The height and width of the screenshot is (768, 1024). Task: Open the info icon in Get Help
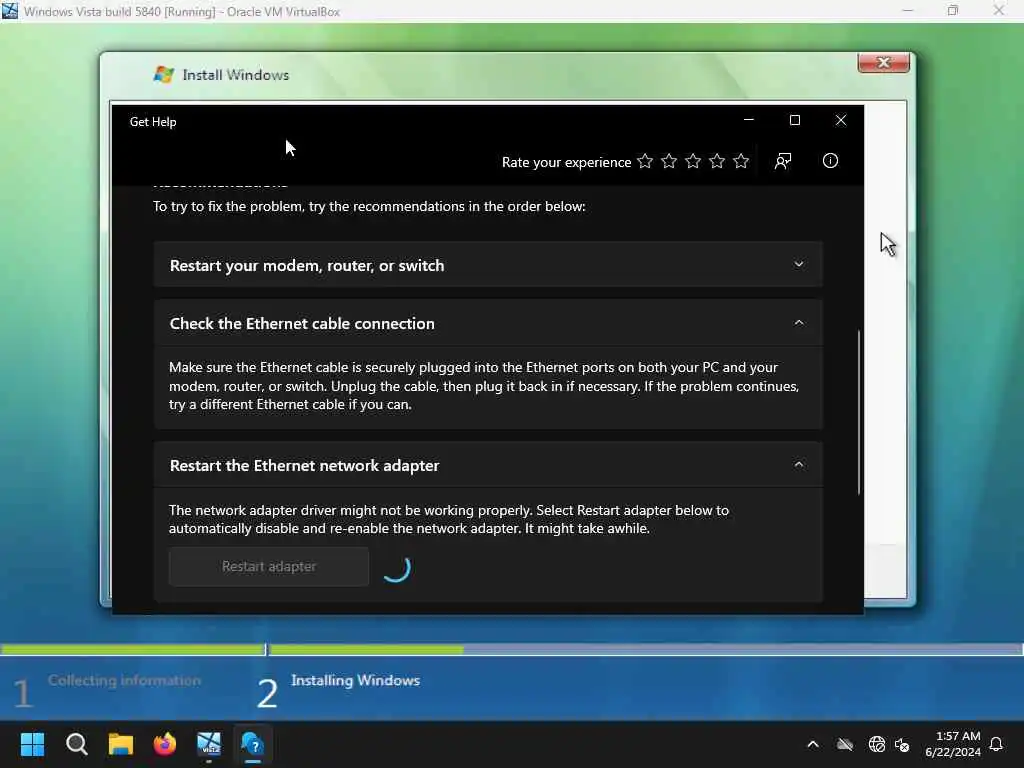pos(830,161)
